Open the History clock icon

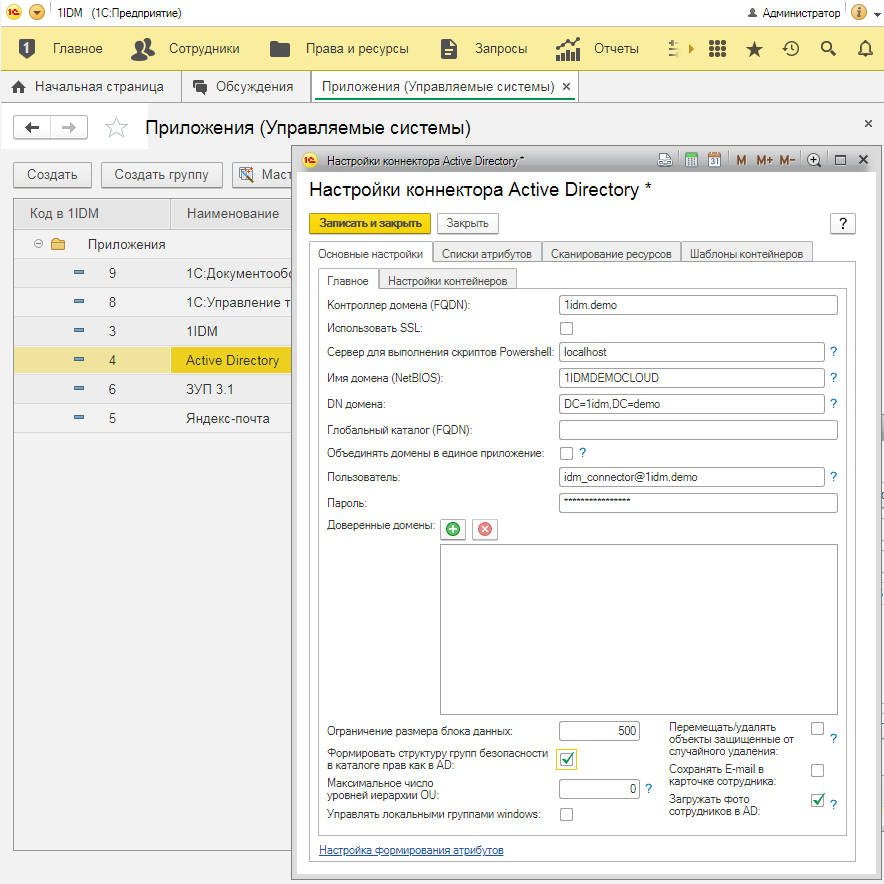click(791, 49)
